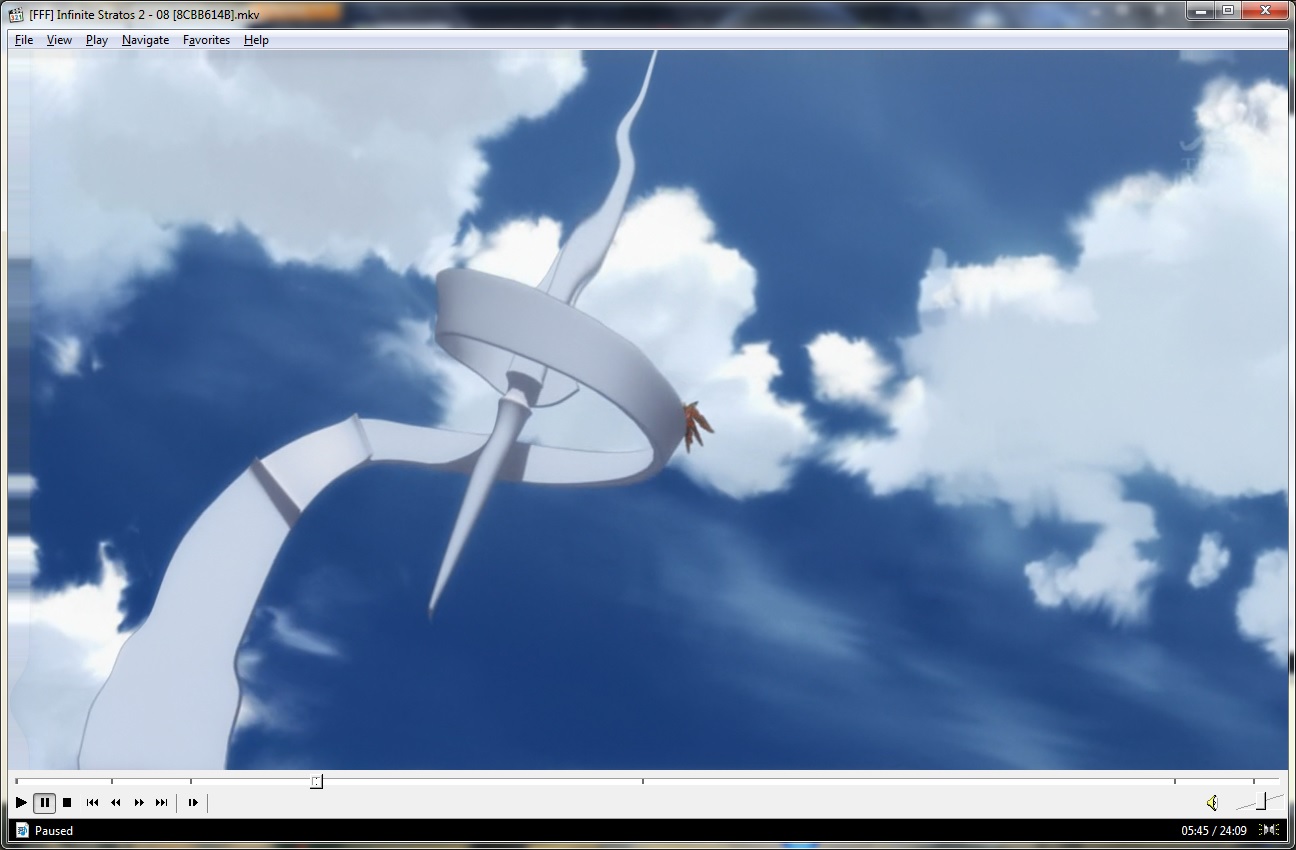This screenshot has height=850, width=1296.
Task: Click the fast-forward (increase speed) icon
Action: [x=139, y=802]
